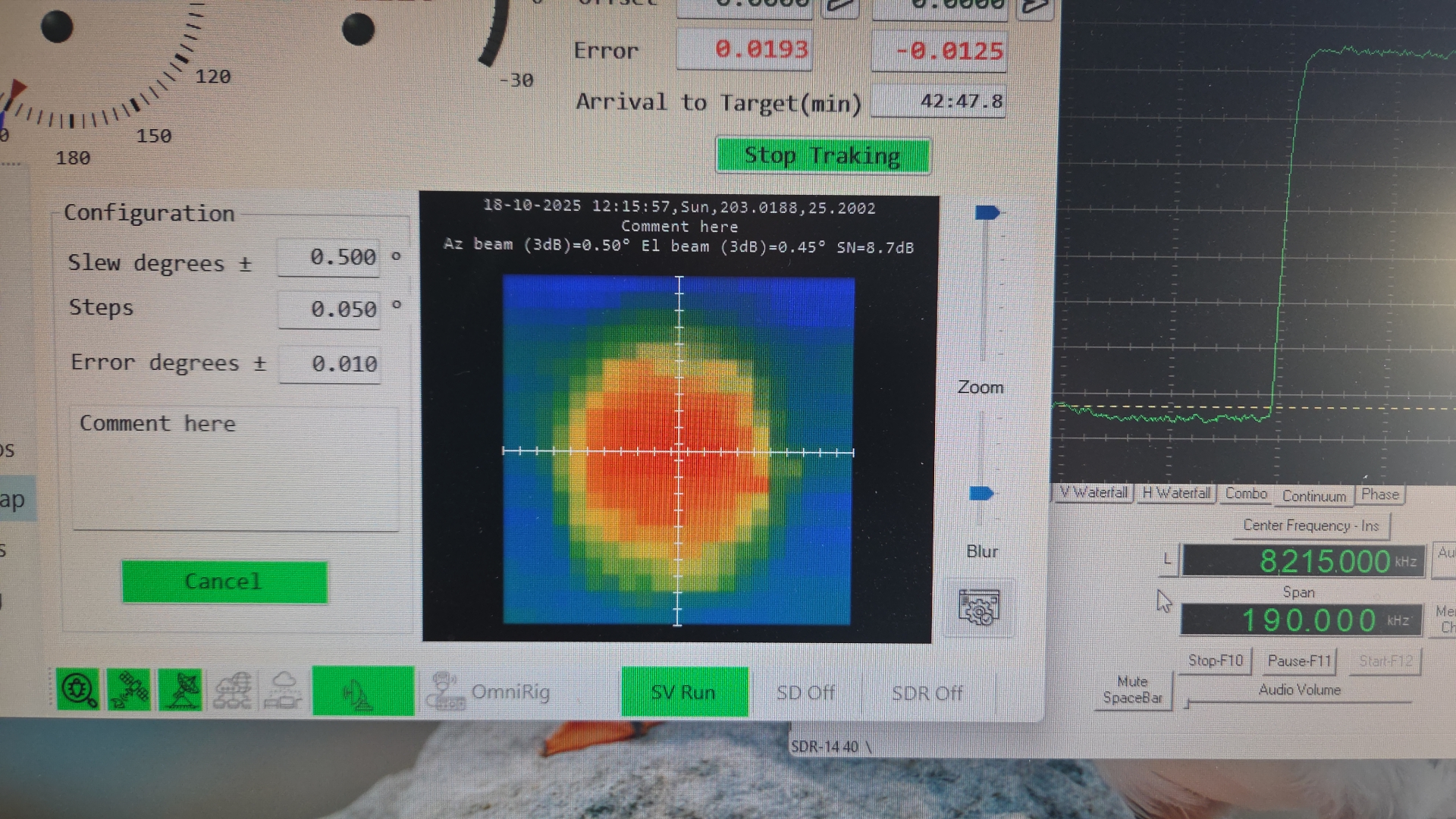Enable SD by clicking SD Off

click(x=805, y=692)
